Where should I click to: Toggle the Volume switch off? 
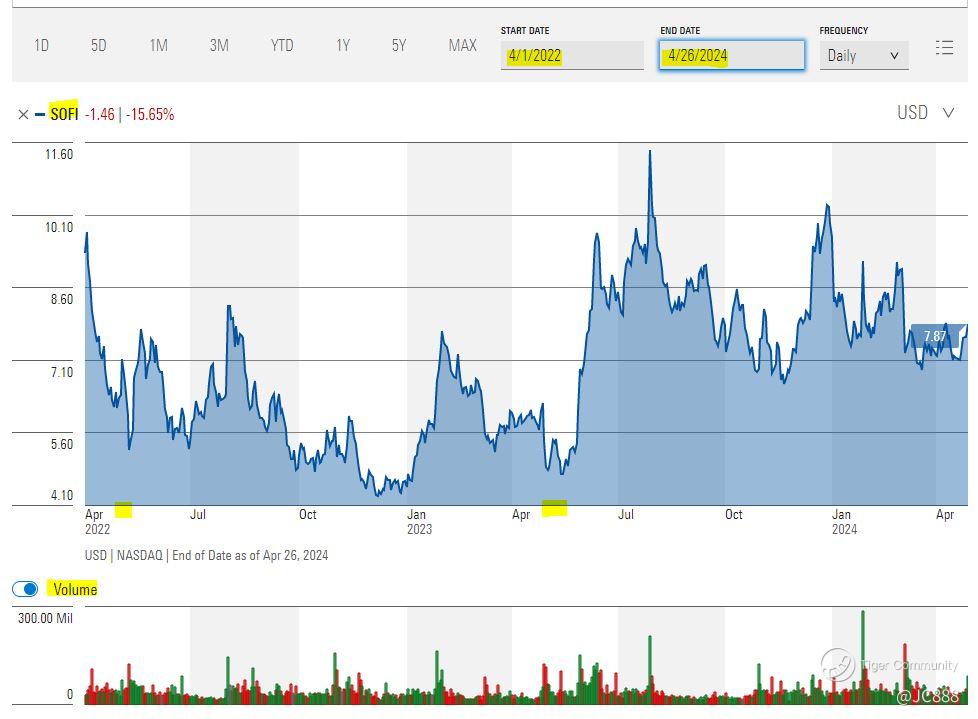25,589
